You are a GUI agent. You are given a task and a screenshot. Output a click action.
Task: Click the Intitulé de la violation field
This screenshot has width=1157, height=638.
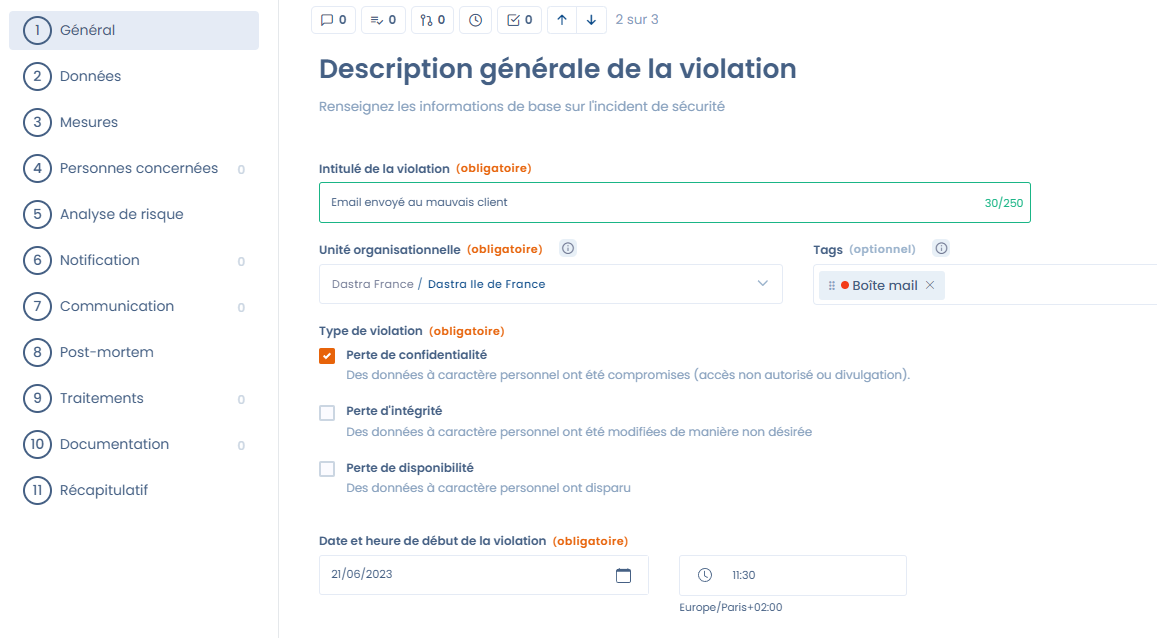pos(674,202)
